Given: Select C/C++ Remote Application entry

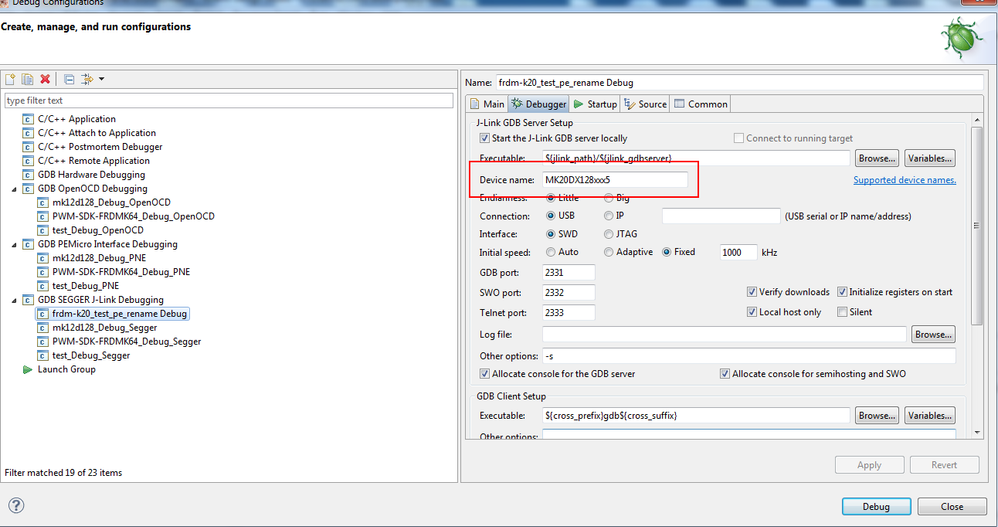Looking at the screenshot, I should (94, 161).
